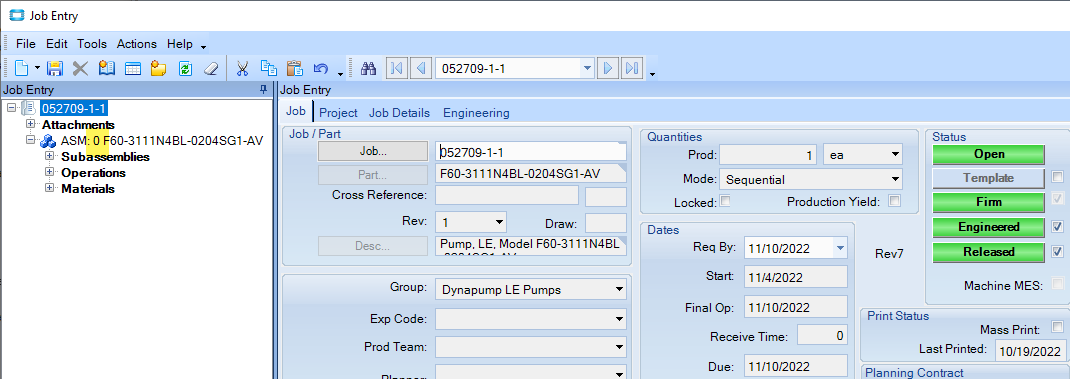This screenshot has width=1070, height=379.
Task: Click the blue assembly cubes icon
Action: [x=47, y=141]
